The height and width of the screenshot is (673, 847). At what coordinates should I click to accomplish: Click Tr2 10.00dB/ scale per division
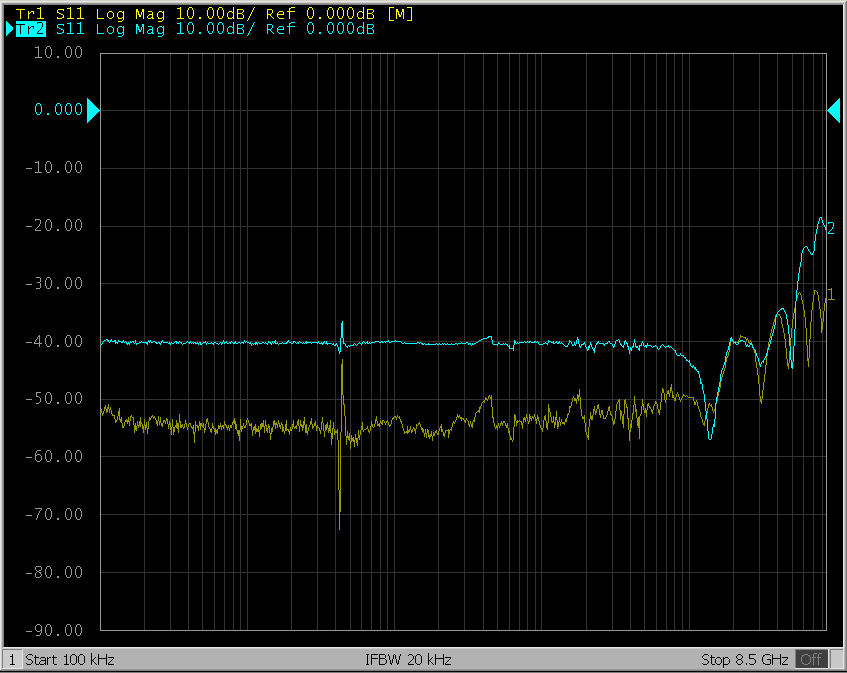pos(212,29)
